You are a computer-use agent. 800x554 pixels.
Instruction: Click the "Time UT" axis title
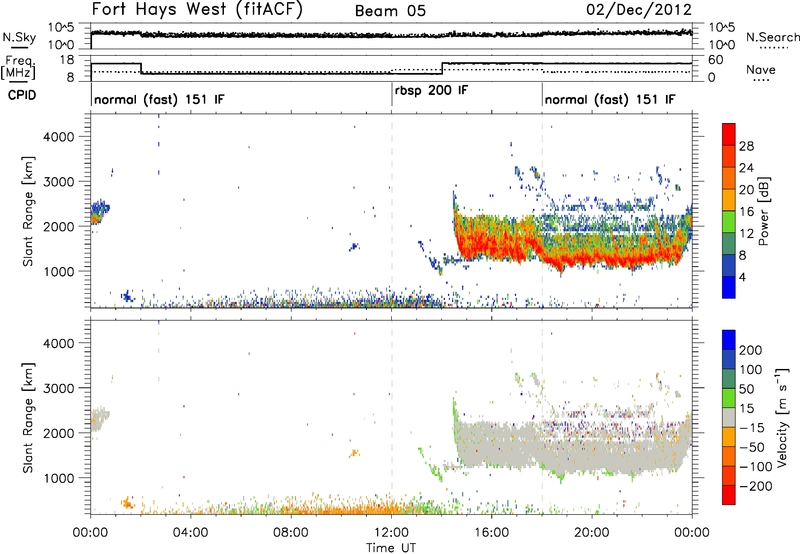pos(391,548)
